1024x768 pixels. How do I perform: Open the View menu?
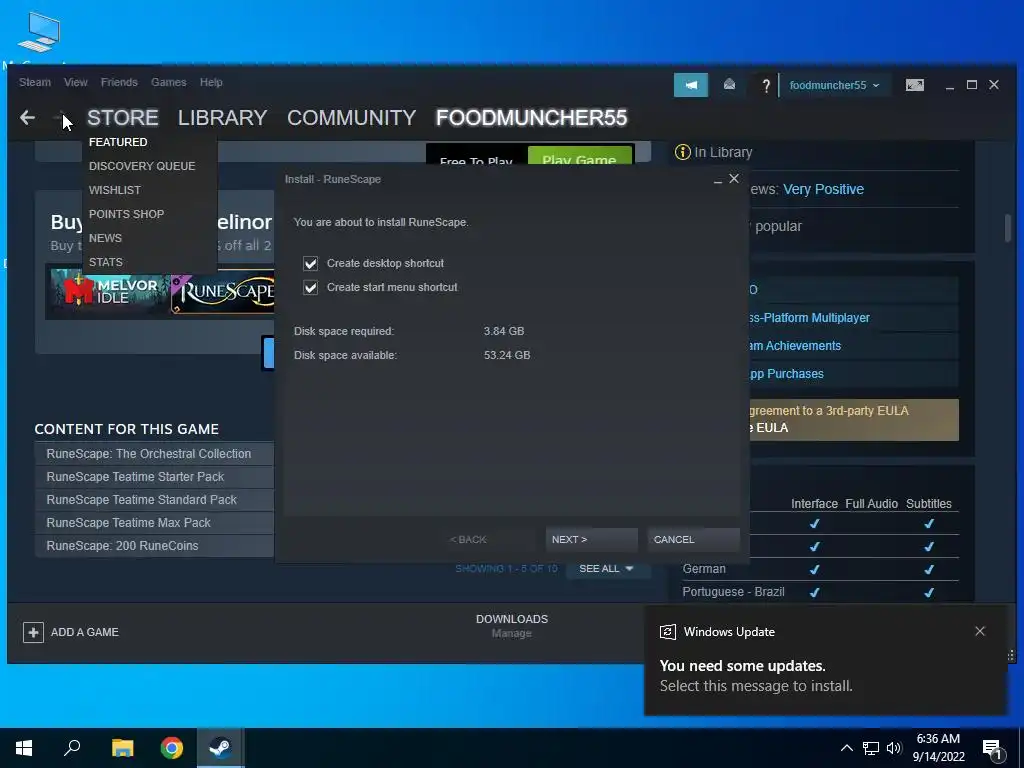[x=76, y=82]
